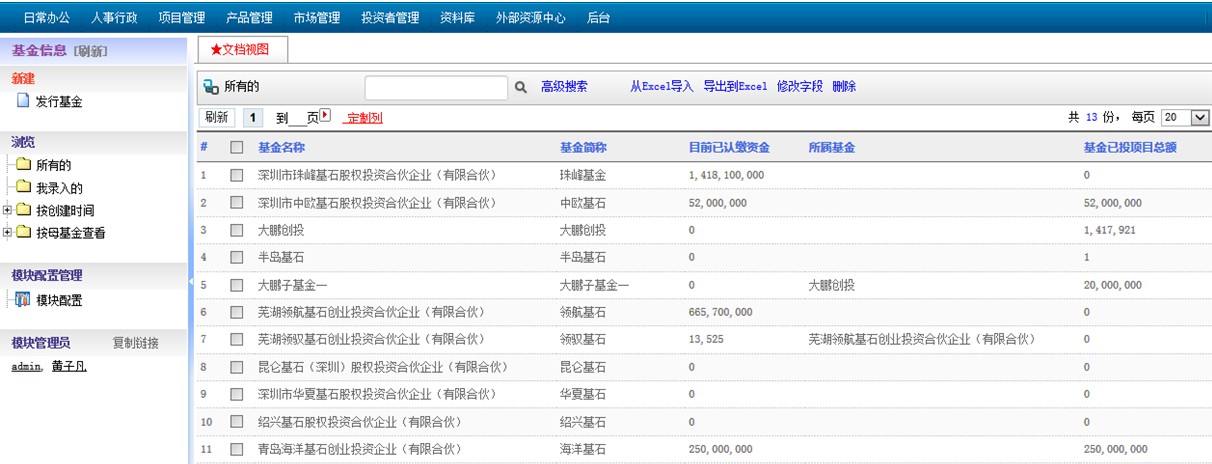1212x464 pixels.
Task: Click the 我录入的 folder icon
Action: (x=23, y=187)
